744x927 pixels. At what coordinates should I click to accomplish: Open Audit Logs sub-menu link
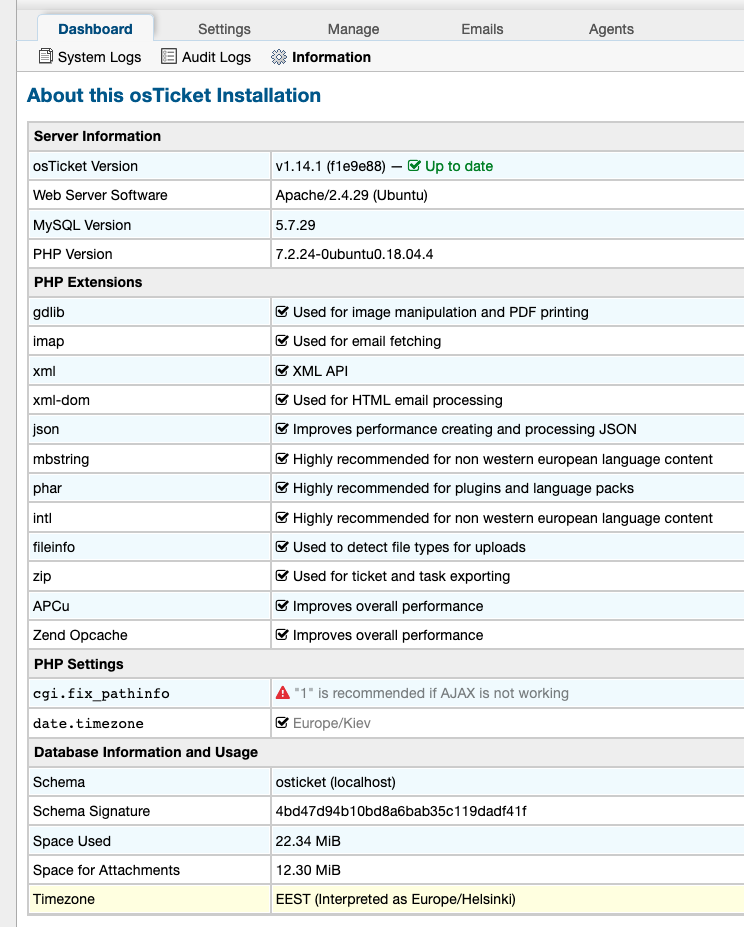point(206,57)
